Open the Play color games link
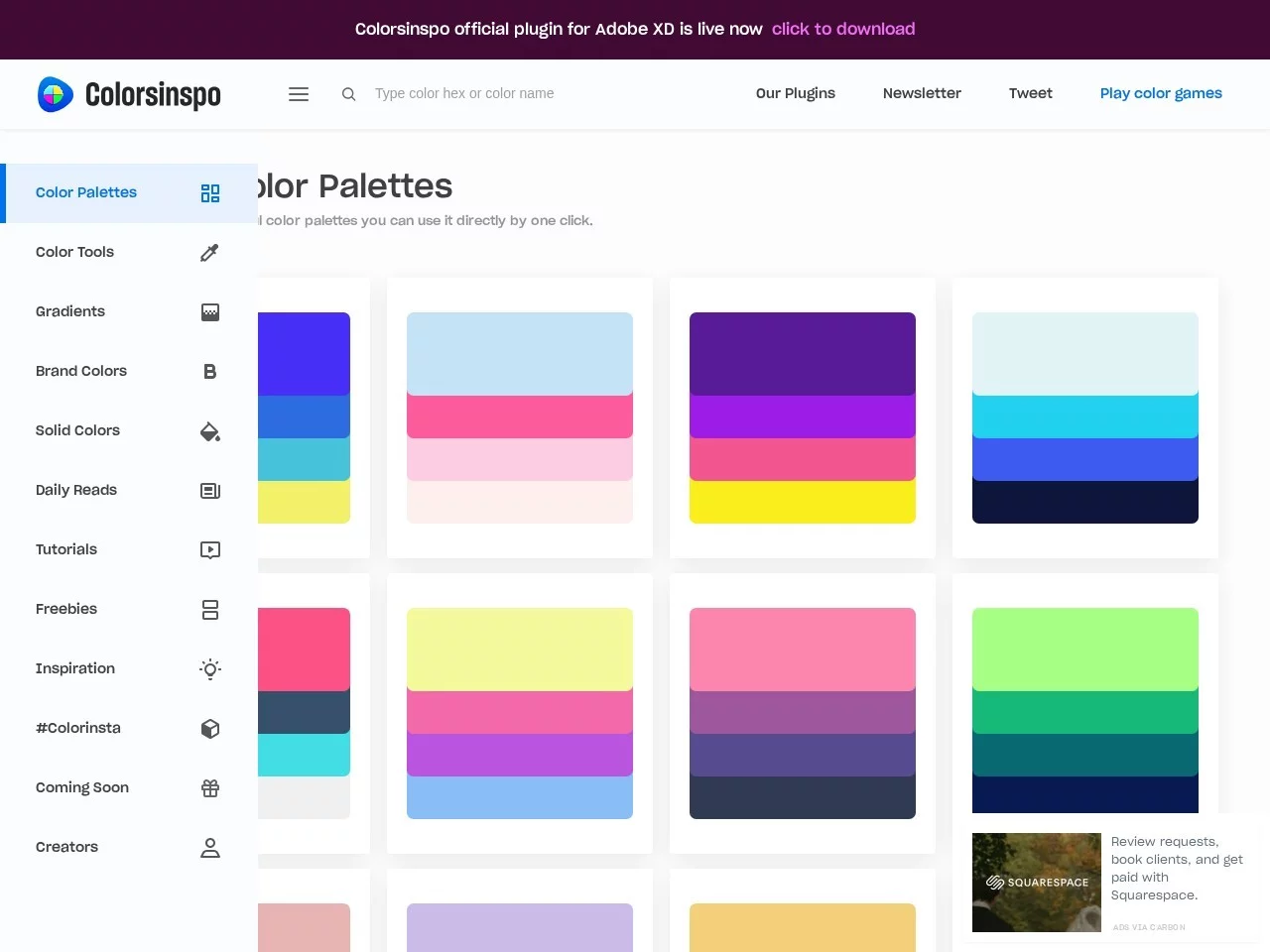1270x952 pixels. tap(1161, 93)
